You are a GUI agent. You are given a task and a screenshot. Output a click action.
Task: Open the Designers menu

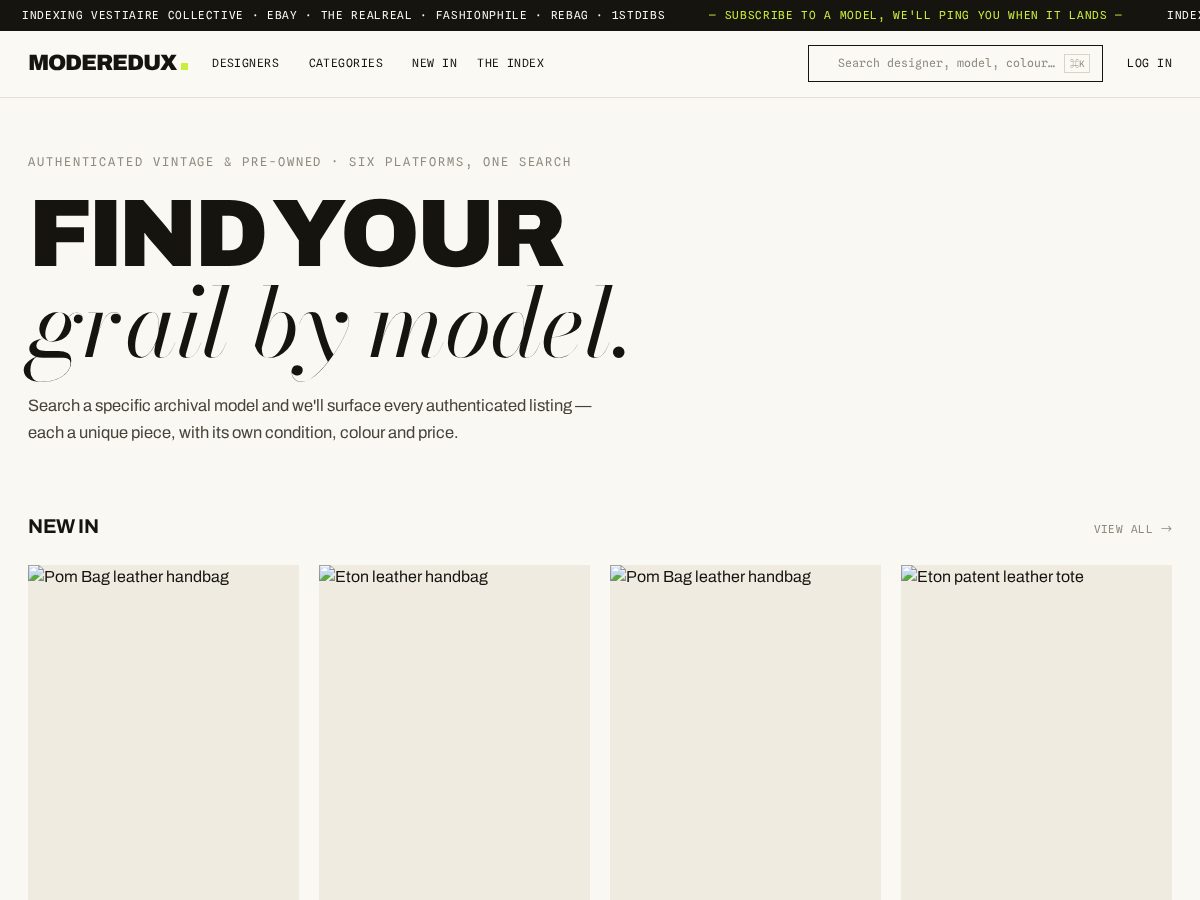tap(245, 63)
